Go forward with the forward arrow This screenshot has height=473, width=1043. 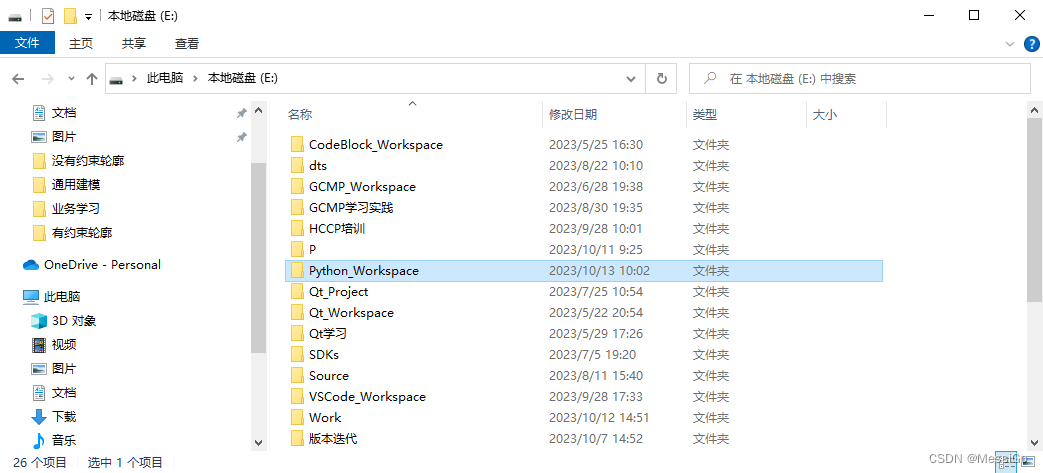[x=48, y=79]
